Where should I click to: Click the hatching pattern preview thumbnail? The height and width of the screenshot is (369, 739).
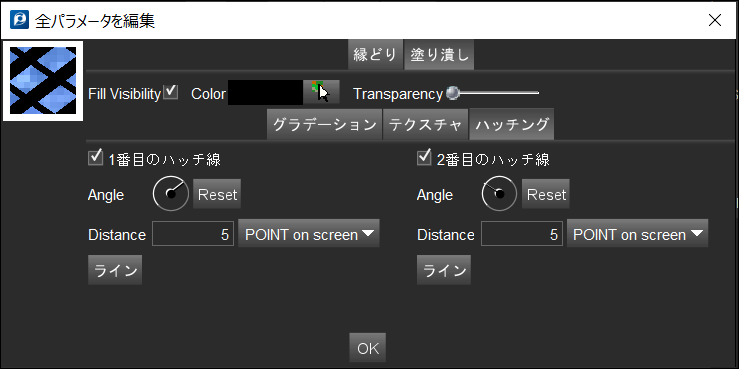pos(43,81)
